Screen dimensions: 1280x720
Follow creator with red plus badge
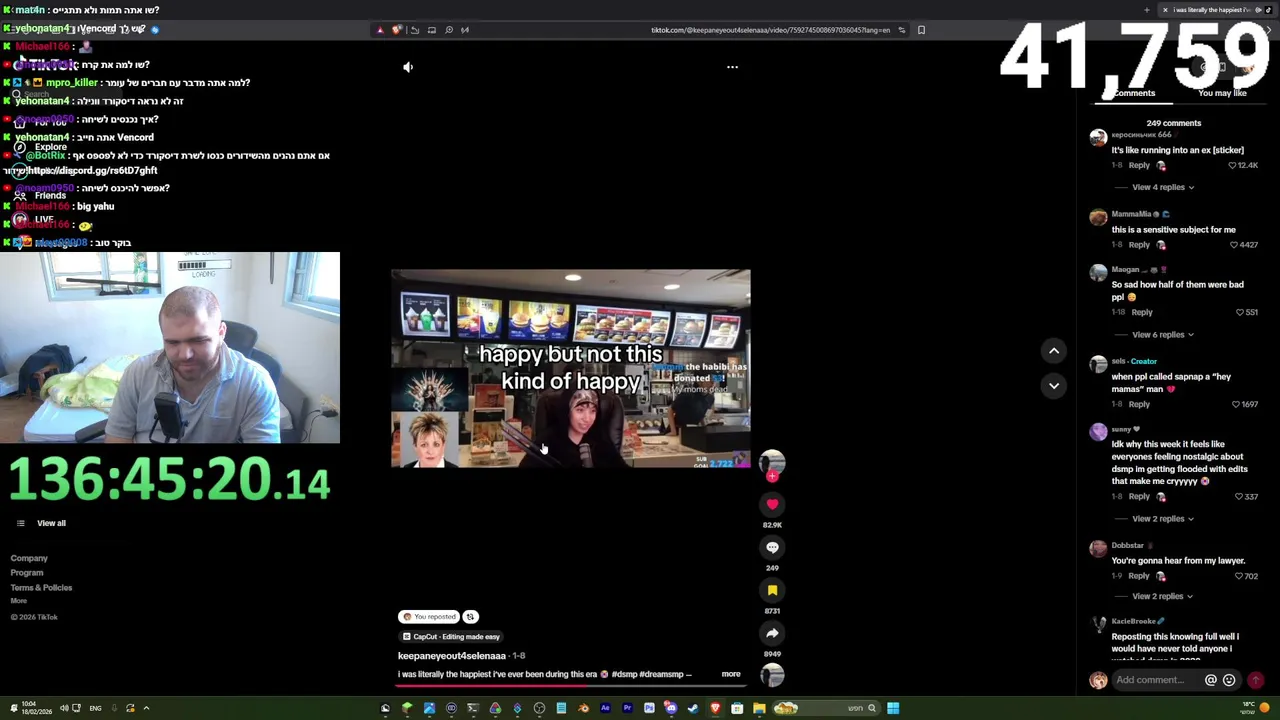[772, 477]
